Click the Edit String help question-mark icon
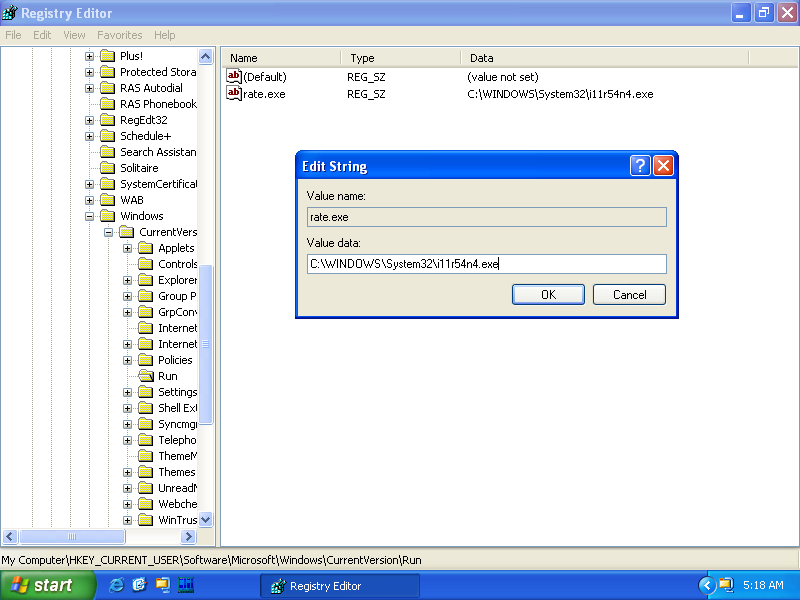The image size is (800, 600). [640, 165]
